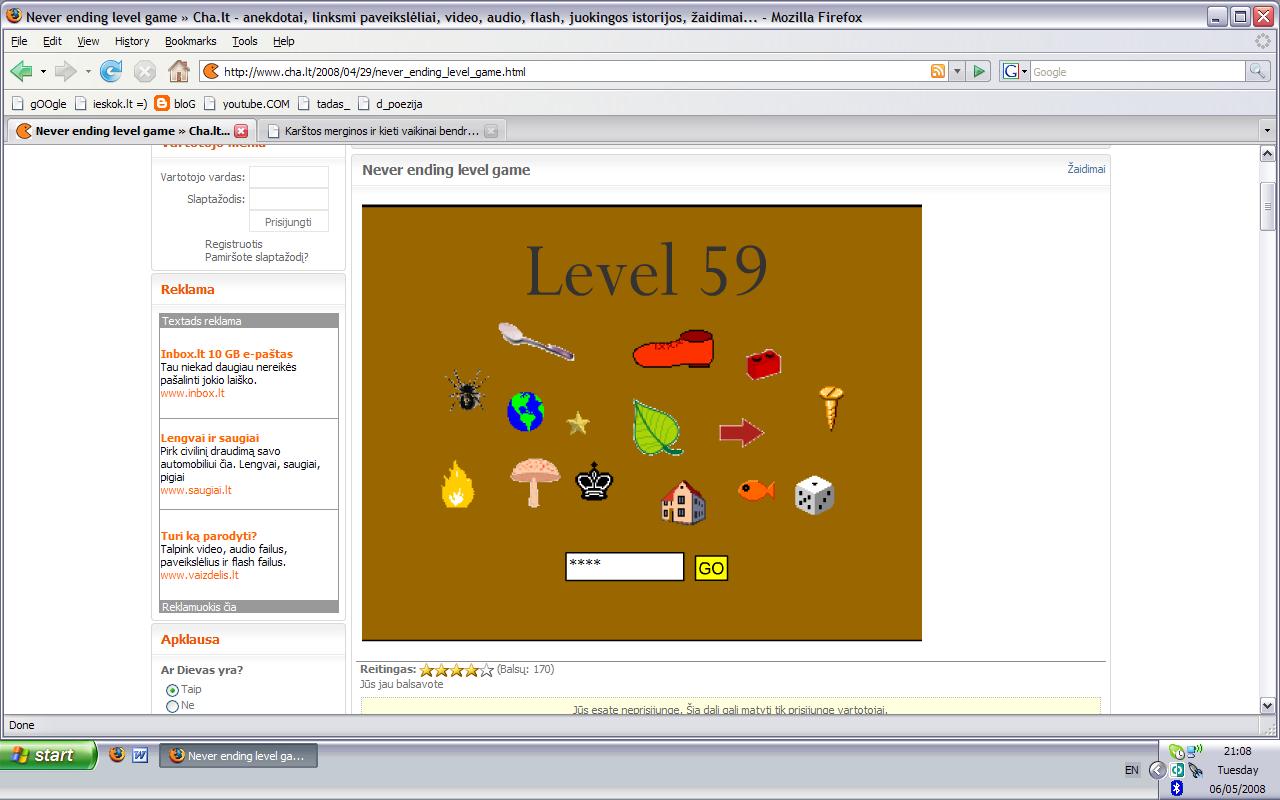Open the History menu
Viewport: 1280px width, 800px height.
(x=132, y=41)
